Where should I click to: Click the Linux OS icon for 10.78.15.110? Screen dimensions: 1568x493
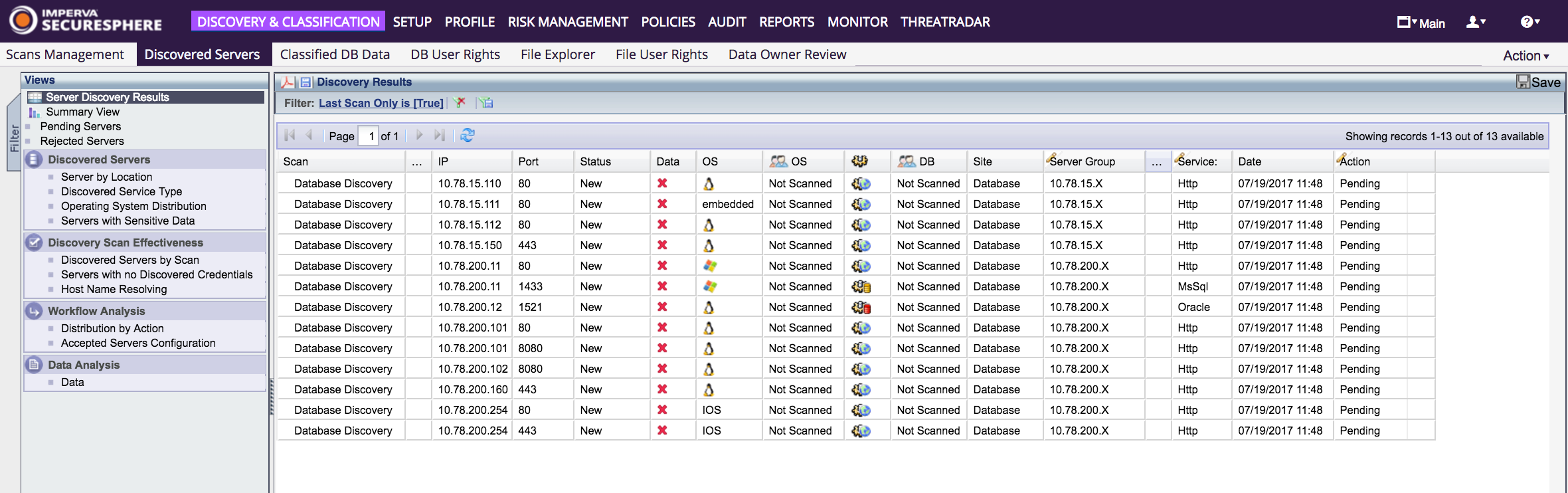(x=709, y=183)
